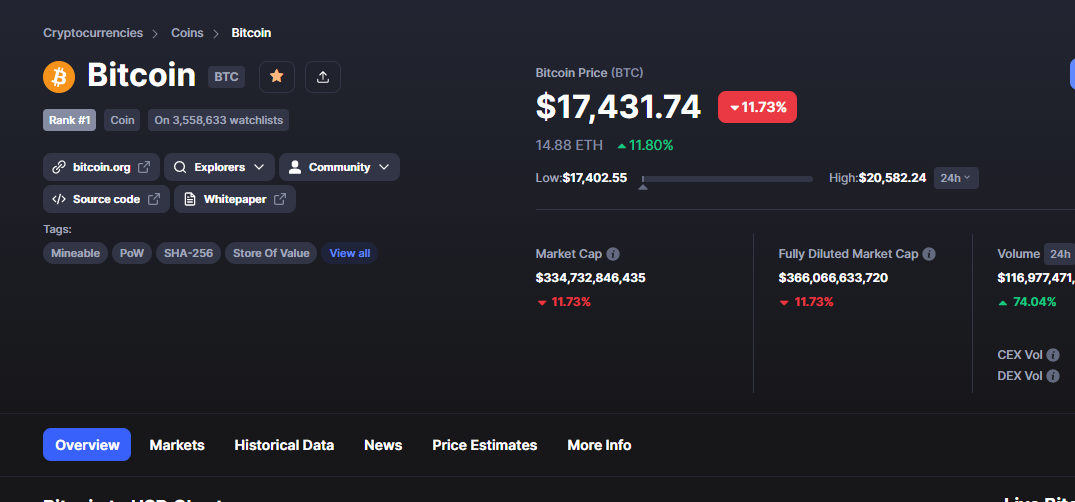Open the Volume 24h period selector
This screenshot has height=502, width=1075.
pyautogui.click(x=1059, y=254)
